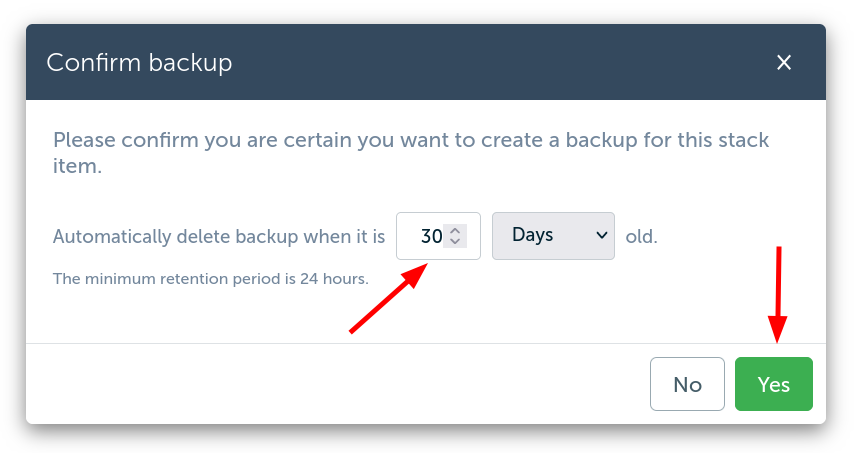The width and height of the screenshot is (859, 453).
Task: Click the retention number field showing 30
Action: tap(424, 236)
